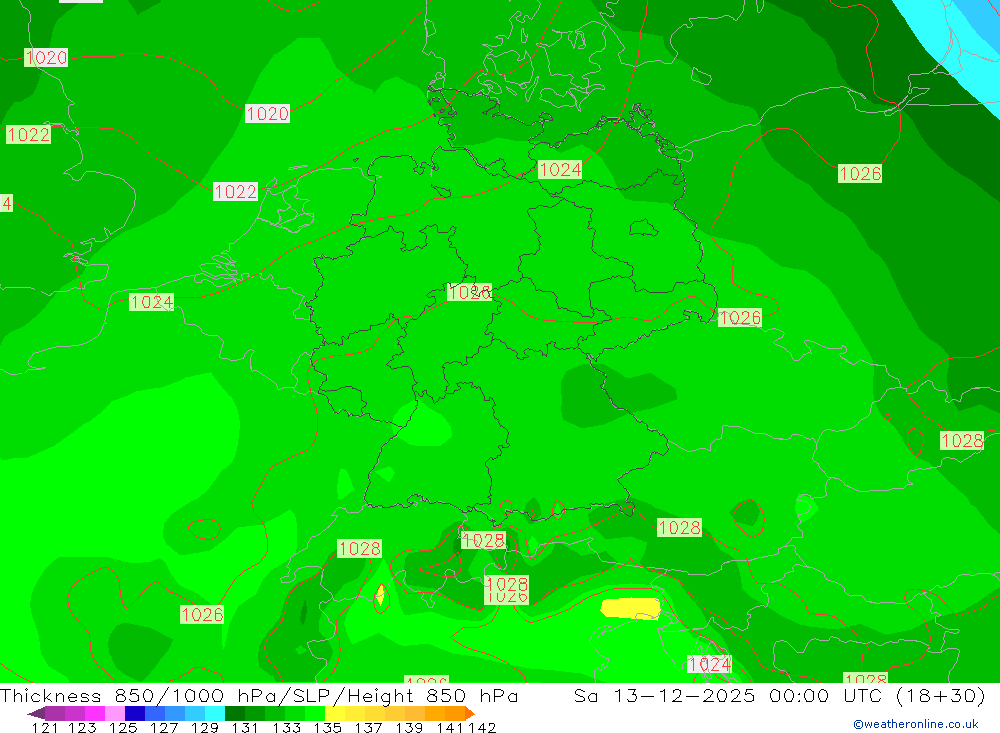This screenshot has width=1000, height=733.
Task: Pick the light pink legend swatch
Action: pyautogui.click(x=115, y=713)
